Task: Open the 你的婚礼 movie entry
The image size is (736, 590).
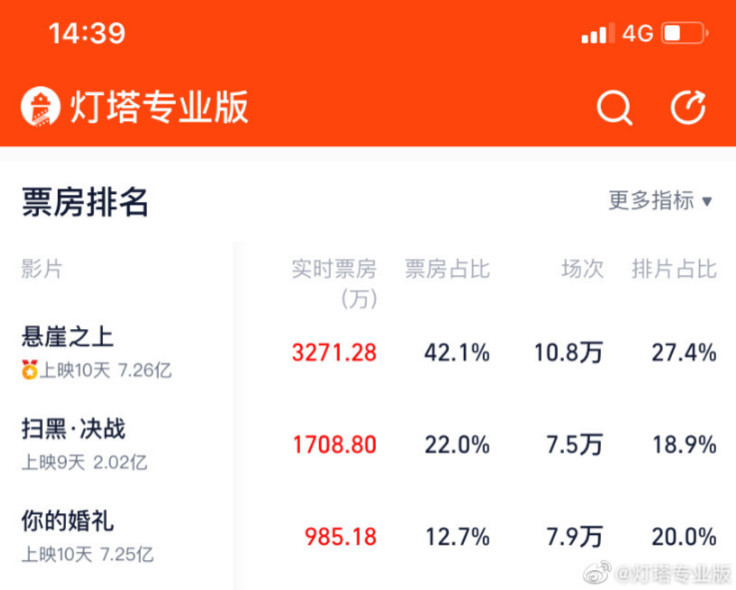Action: [68, 521]
